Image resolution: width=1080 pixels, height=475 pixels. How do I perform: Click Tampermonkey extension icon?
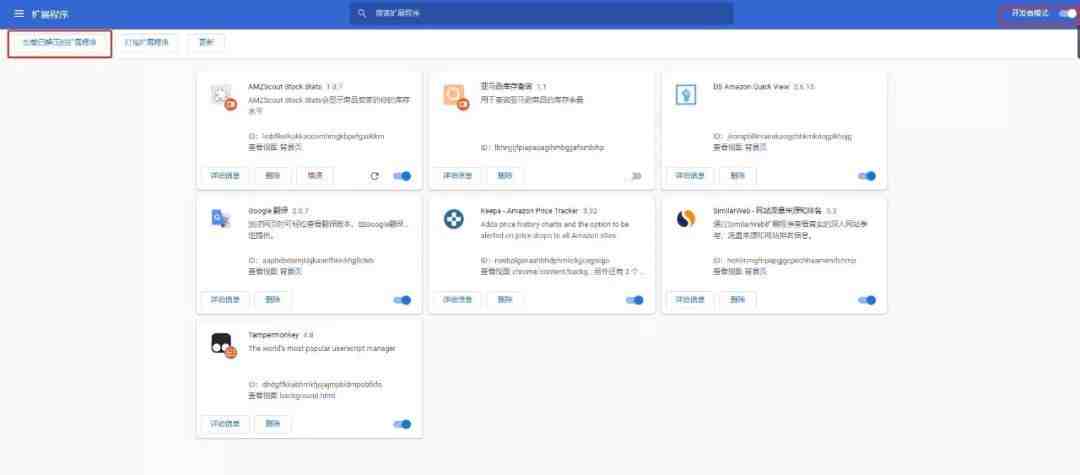tap(223, 344)
